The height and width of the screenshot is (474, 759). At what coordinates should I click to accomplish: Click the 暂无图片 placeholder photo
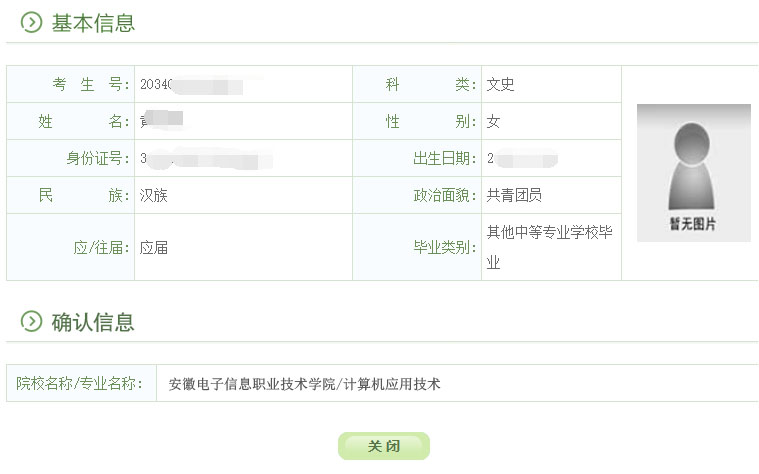693,173
